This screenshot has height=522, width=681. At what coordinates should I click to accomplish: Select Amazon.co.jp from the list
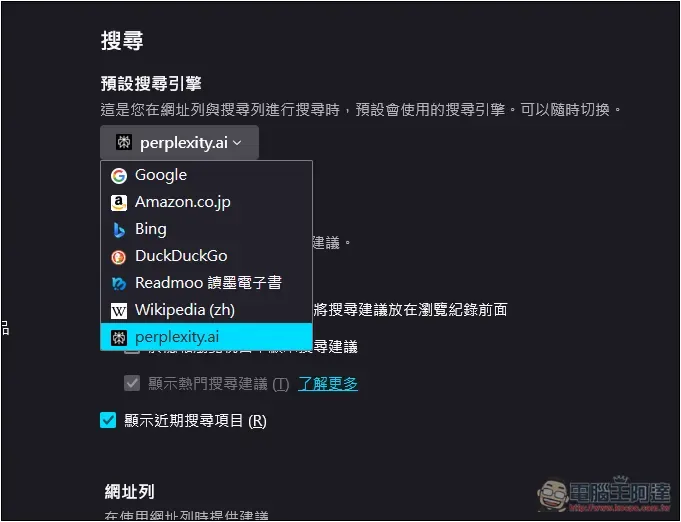pos(206,202)
